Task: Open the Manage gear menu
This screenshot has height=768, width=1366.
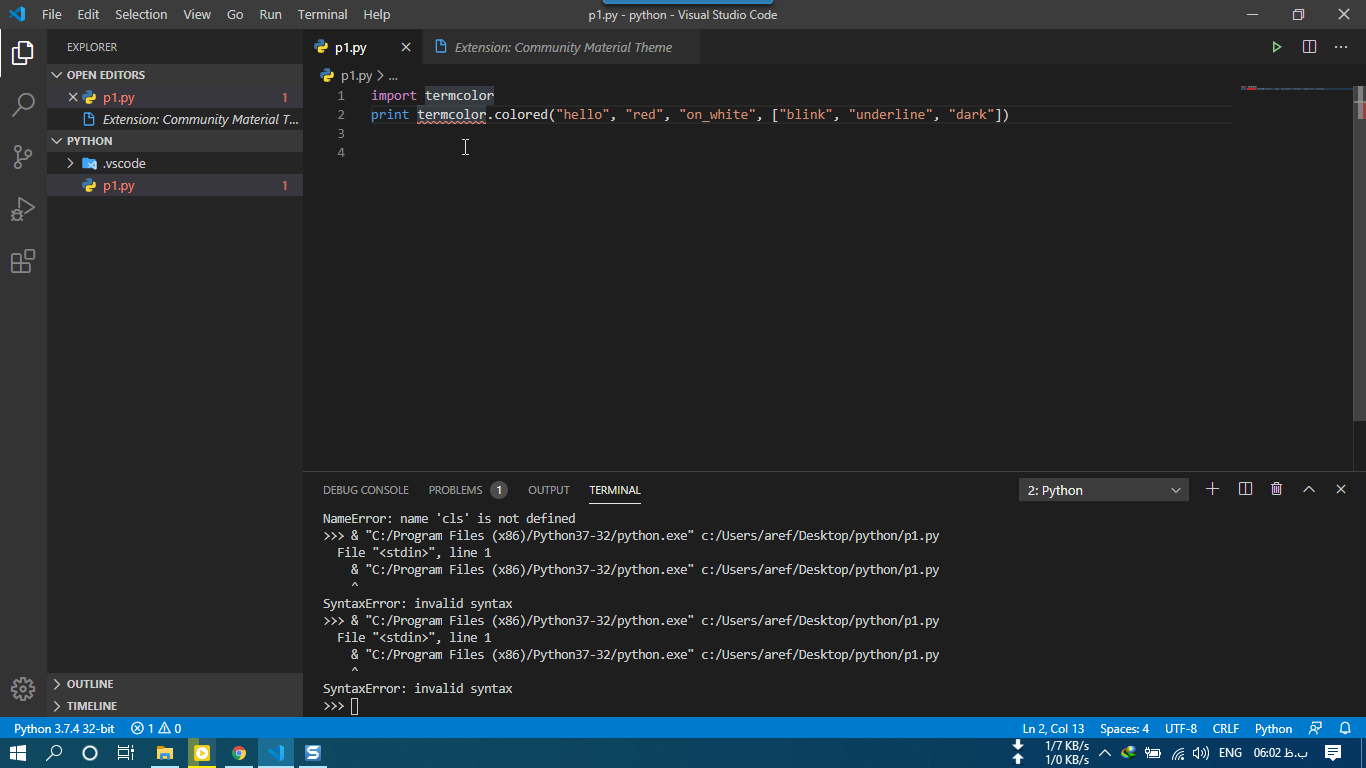Action: pos(23,689)
